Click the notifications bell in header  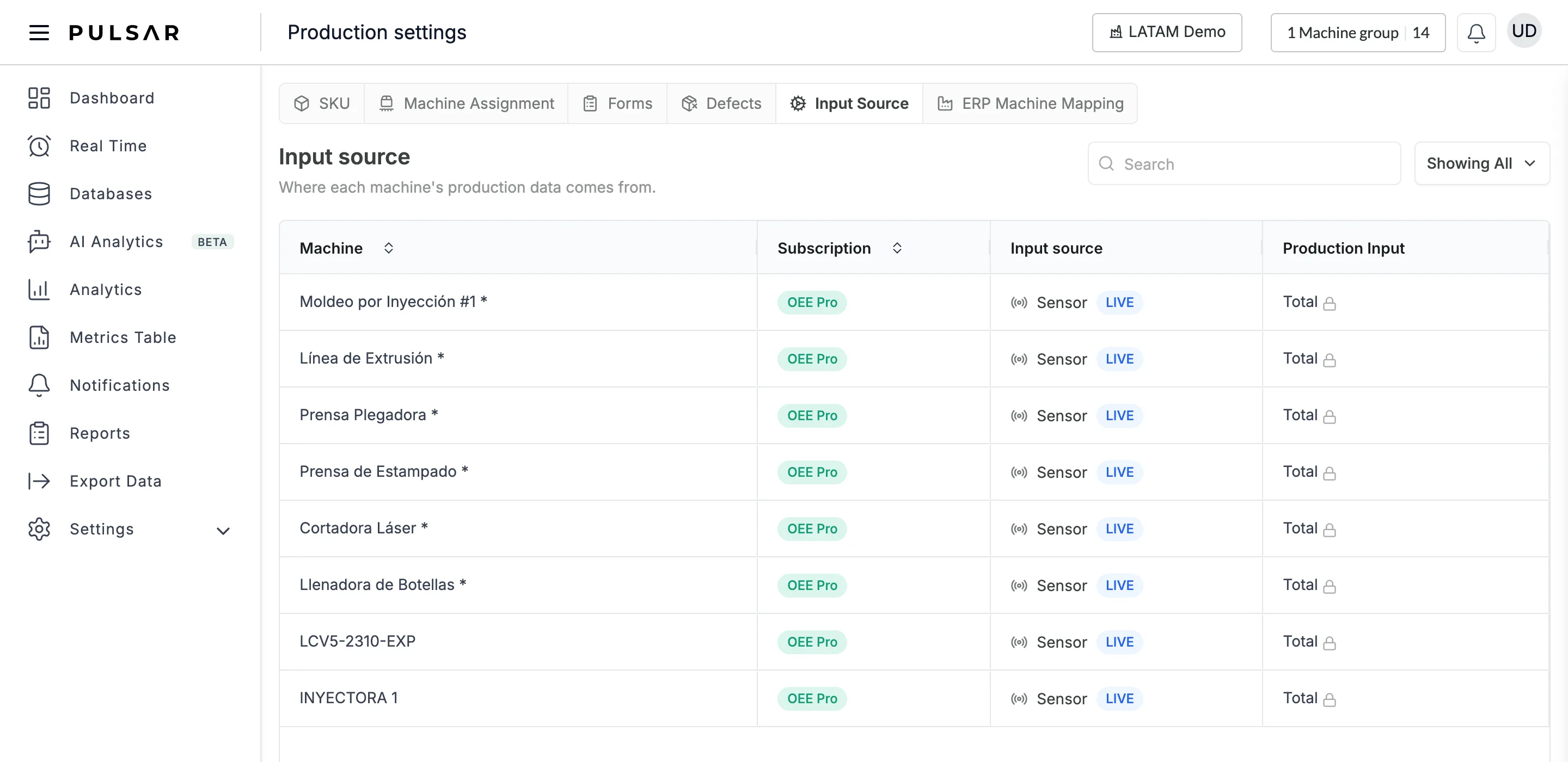(1476, 32)
